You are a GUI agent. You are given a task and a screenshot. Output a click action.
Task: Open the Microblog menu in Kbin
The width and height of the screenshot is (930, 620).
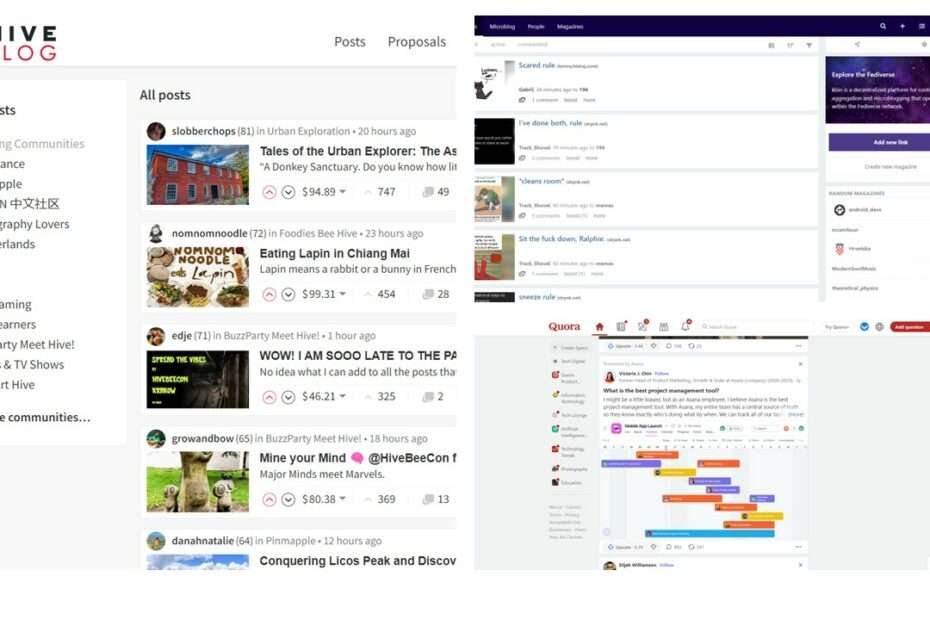(502, 27)
